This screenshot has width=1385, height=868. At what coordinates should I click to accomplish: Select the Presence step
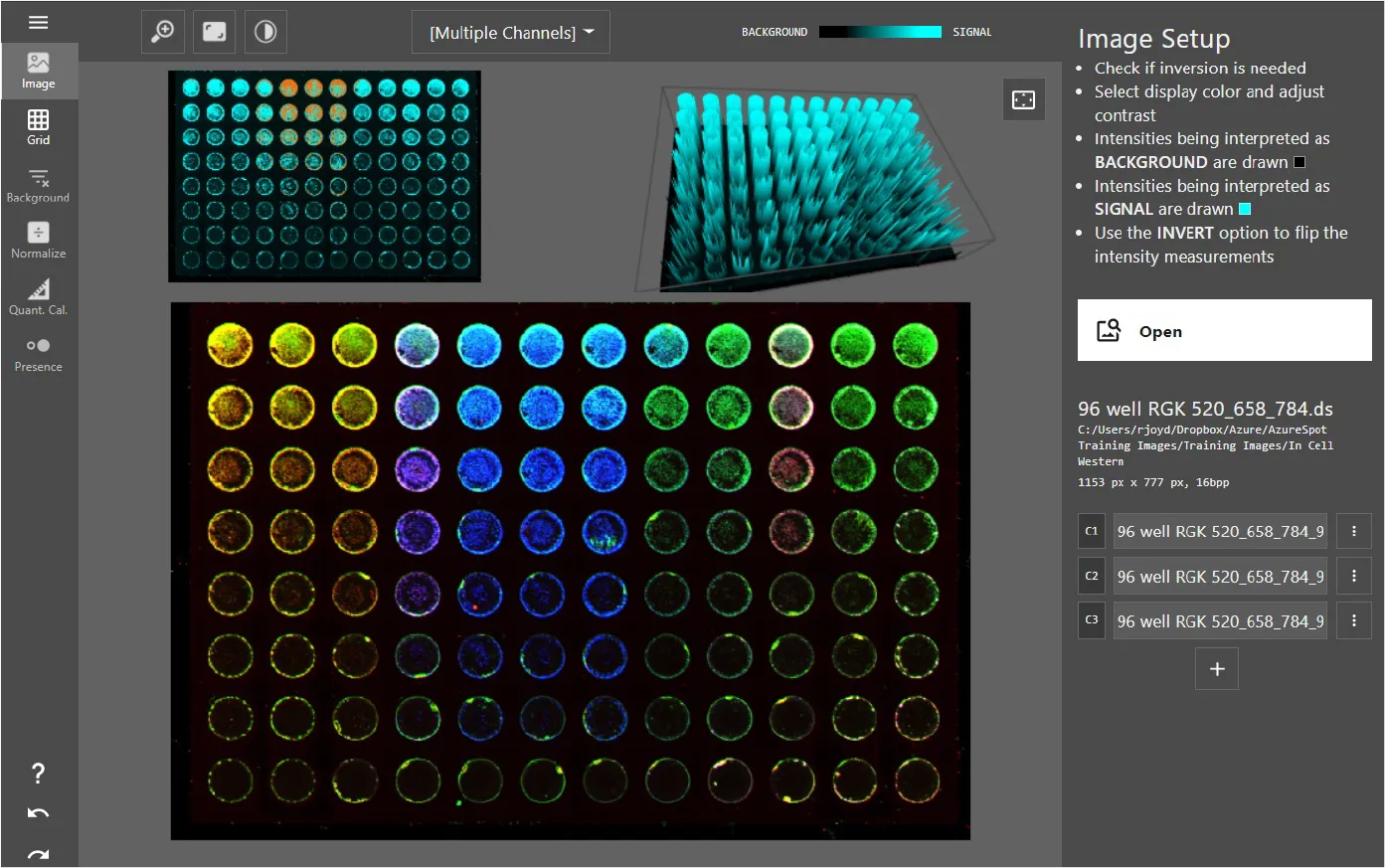pos(38,353)
